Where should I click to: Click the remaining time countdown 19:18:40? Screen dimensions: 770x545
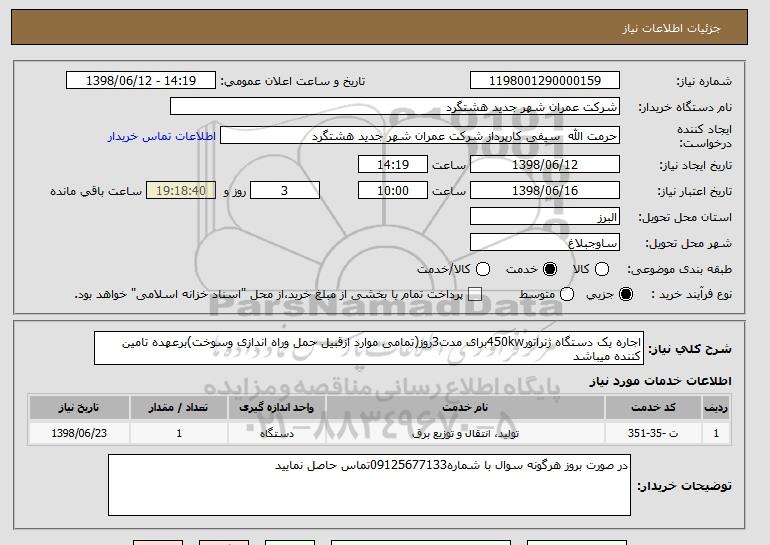(x=181, y=191)
